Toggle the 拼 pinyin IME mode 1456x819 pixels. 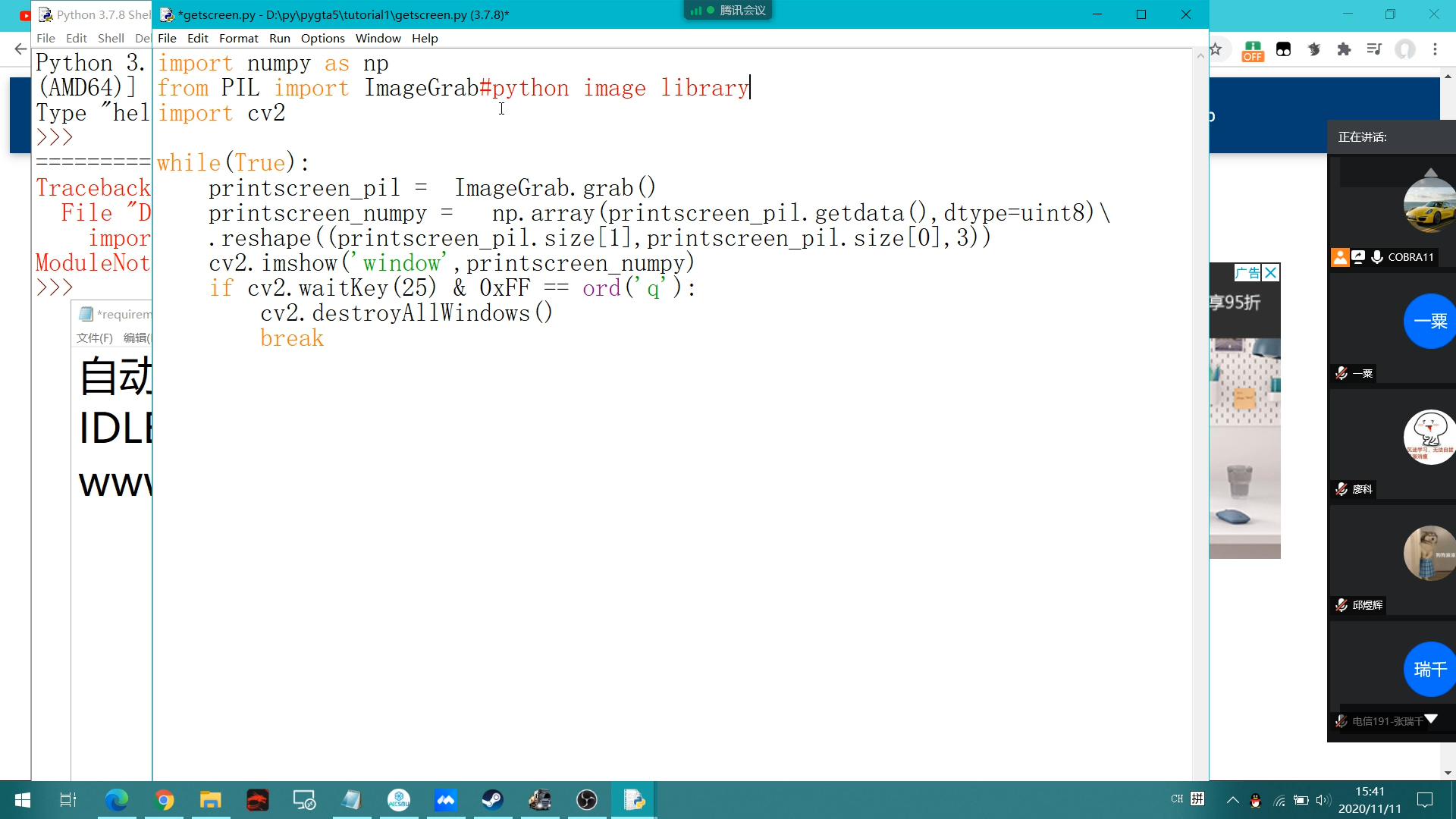point(1197,799)
